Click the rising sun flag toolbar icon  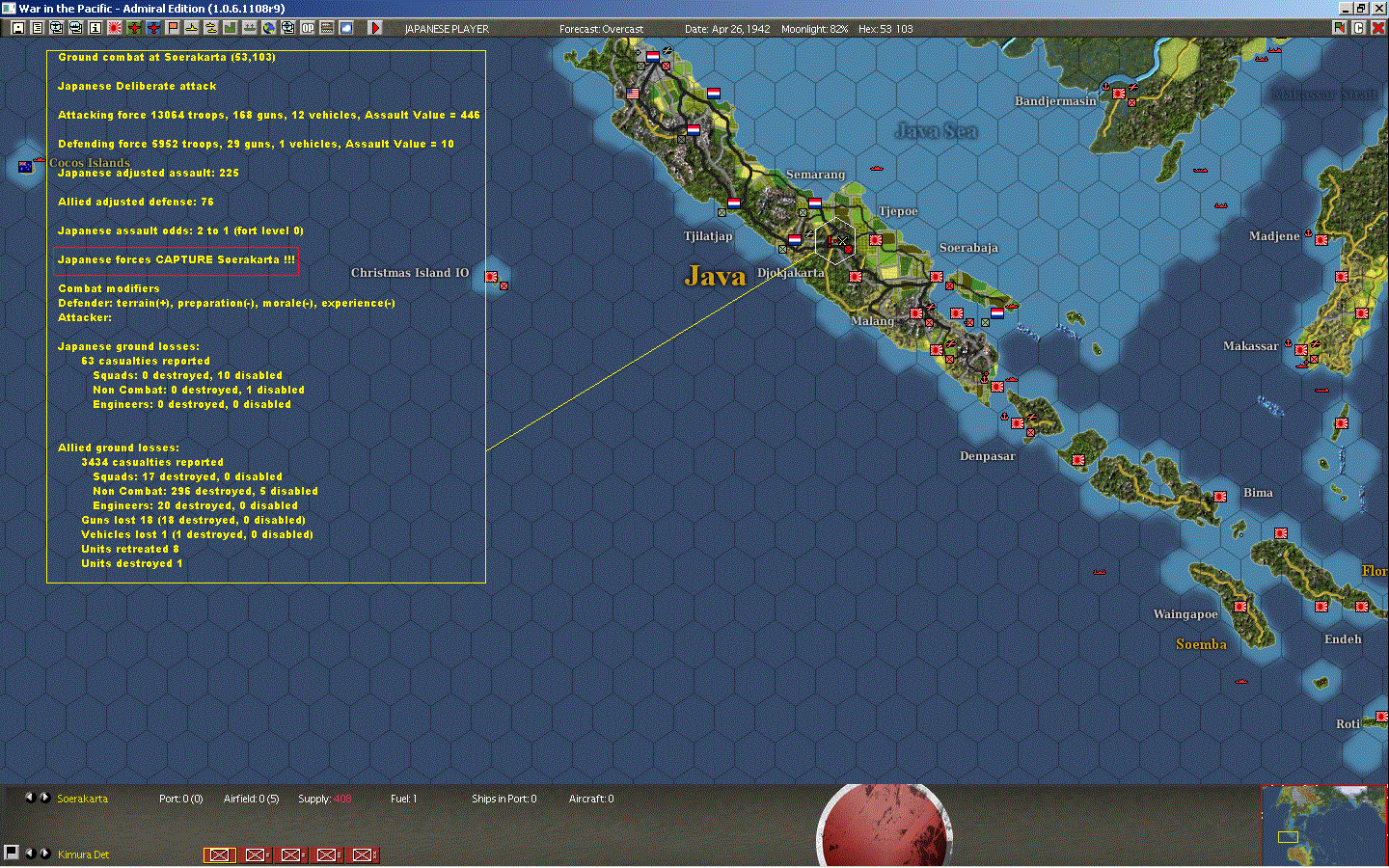pyautogui.click(x=115, y=28)
